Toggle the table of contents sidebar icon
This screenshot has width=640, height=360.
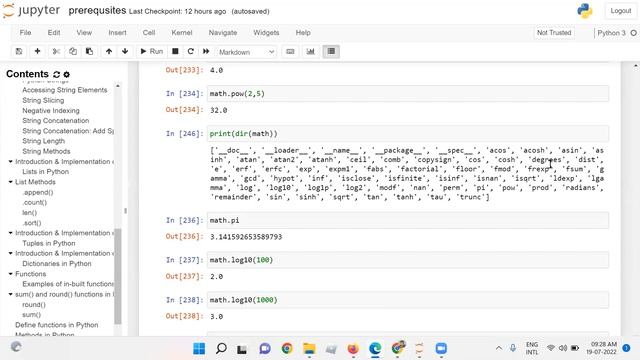click(331, 51)
